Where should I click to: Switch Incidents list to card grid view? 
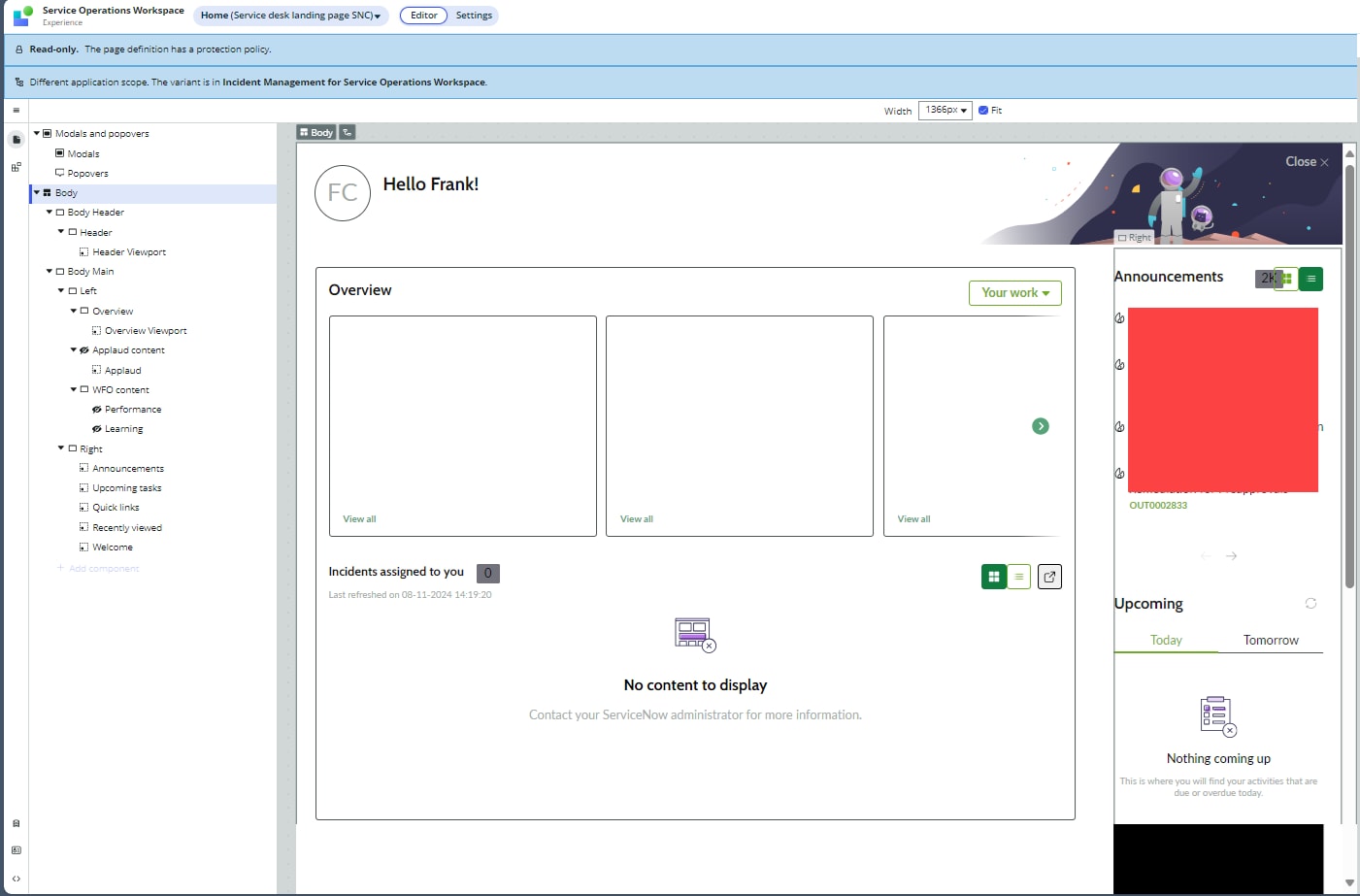coord(994,577)
